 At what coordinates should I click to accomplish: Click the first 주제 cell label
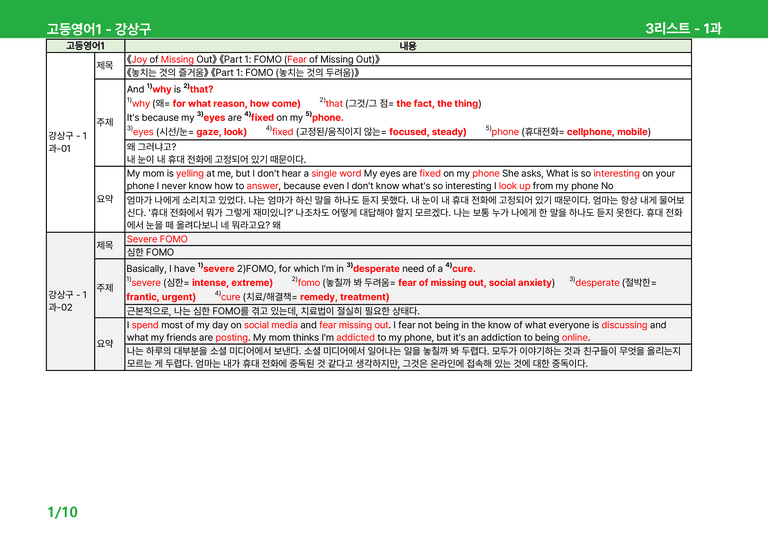[x=105, y=122]
